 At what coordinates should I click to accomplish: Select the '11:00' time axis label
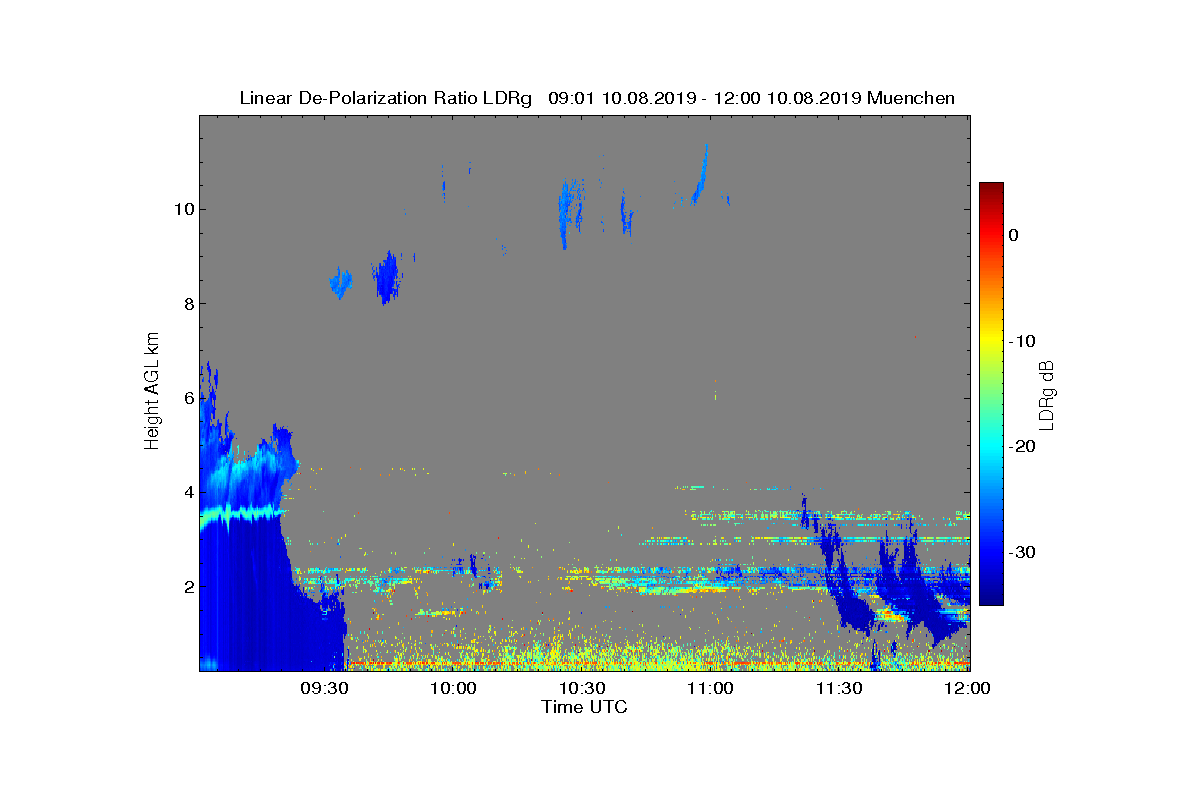pyautogui.click(x=711, y=688)
